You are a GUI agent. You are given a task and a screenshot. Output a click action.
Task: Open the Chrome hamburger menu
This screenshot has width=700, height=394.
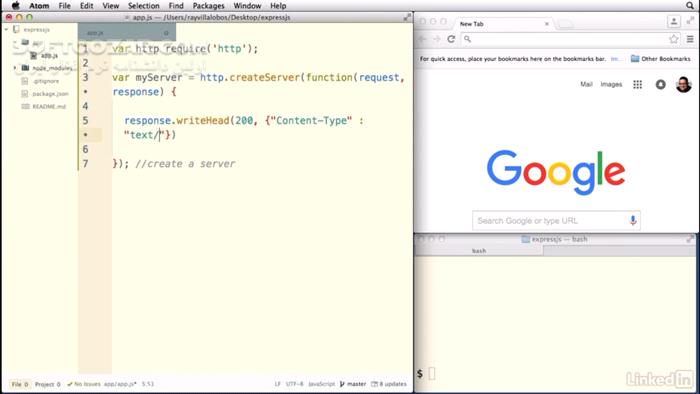(x=690, y=39)
